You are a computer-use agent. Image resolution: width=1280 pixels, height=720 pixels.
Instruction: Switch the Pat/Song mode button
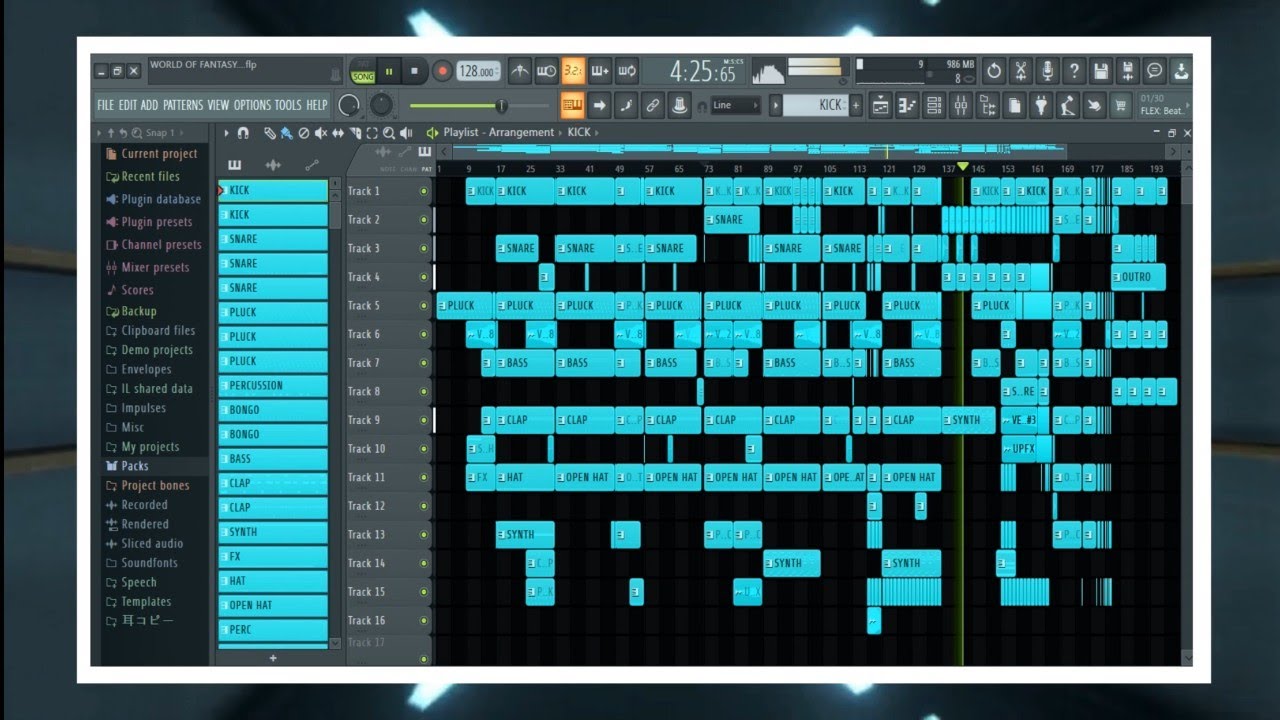point(362,72)
